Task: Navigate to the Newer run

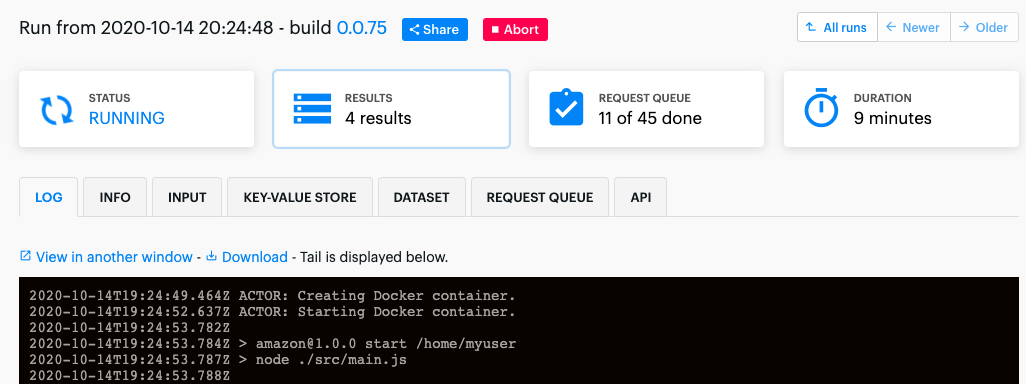Action: pyautogui.click(x=913, y=27)
